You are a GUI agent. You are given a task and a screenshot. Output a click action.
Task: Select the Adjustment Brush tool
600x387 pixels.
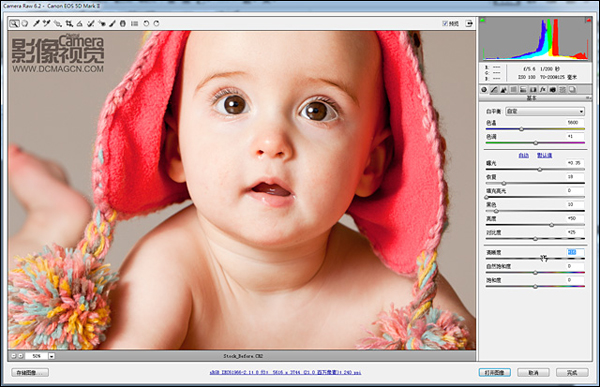point(112,24)
